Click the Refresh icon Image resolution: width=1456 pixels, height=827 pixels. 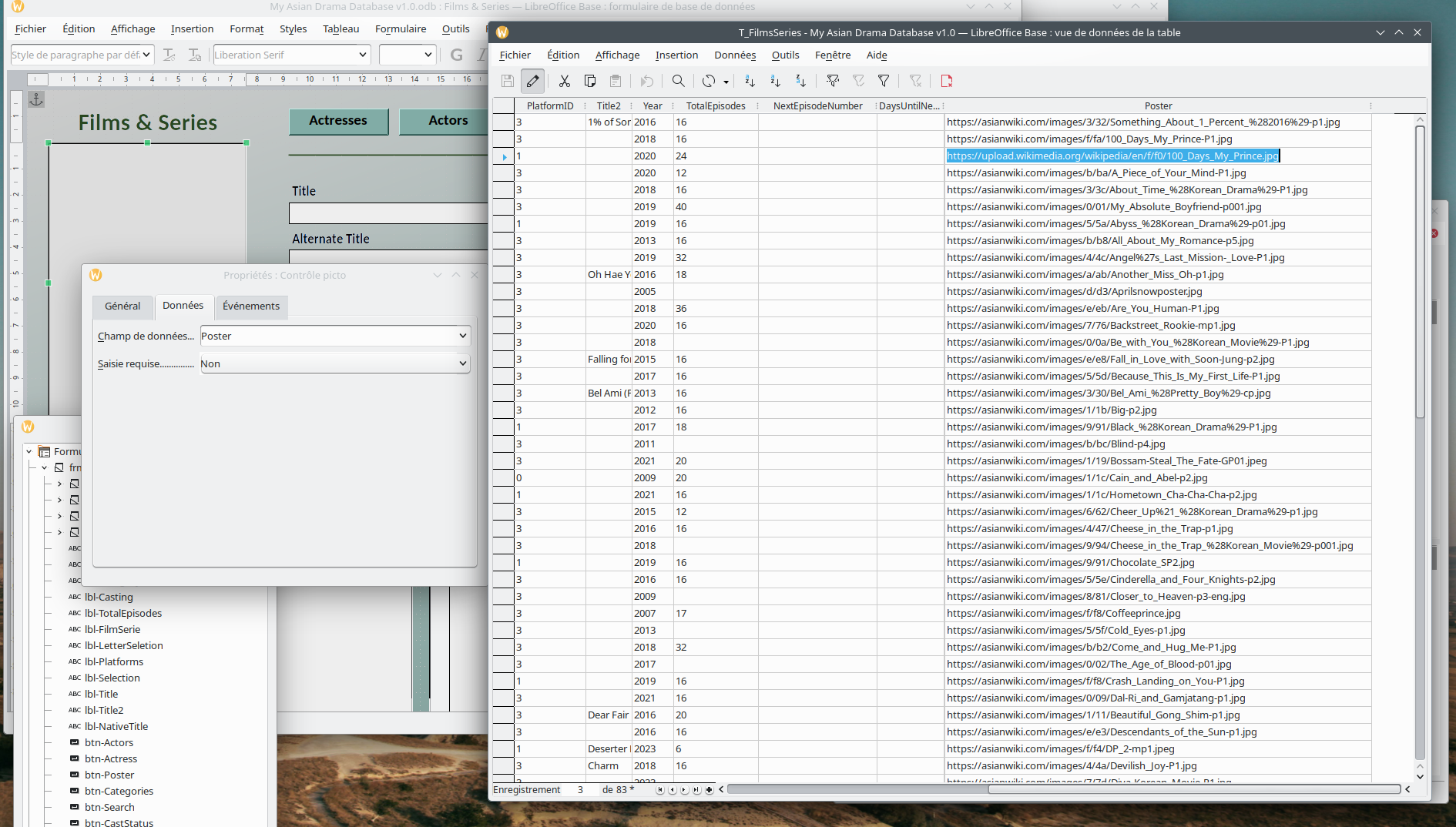709,81
